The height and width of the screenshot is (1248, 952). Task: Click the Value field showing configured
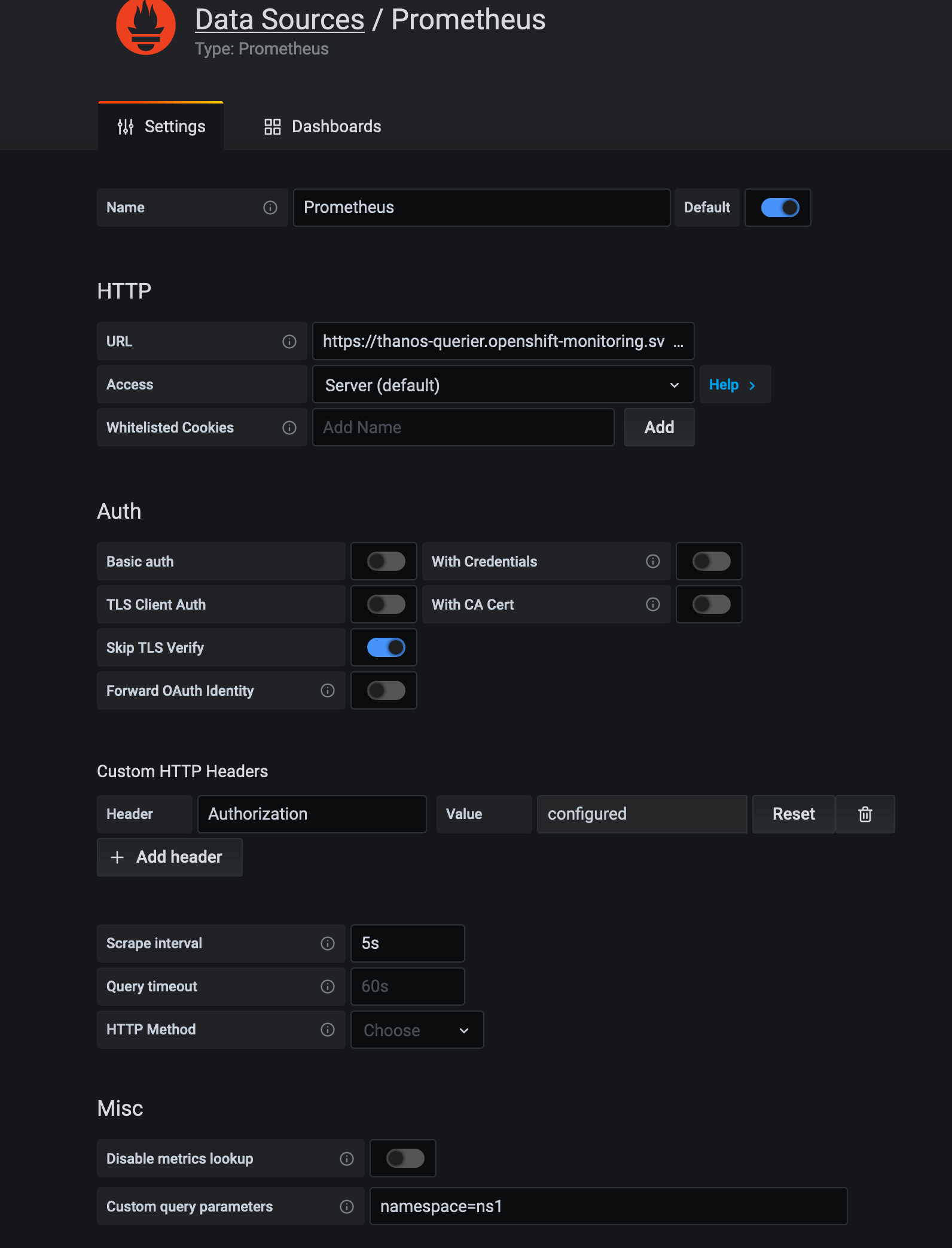click(642, 814)
